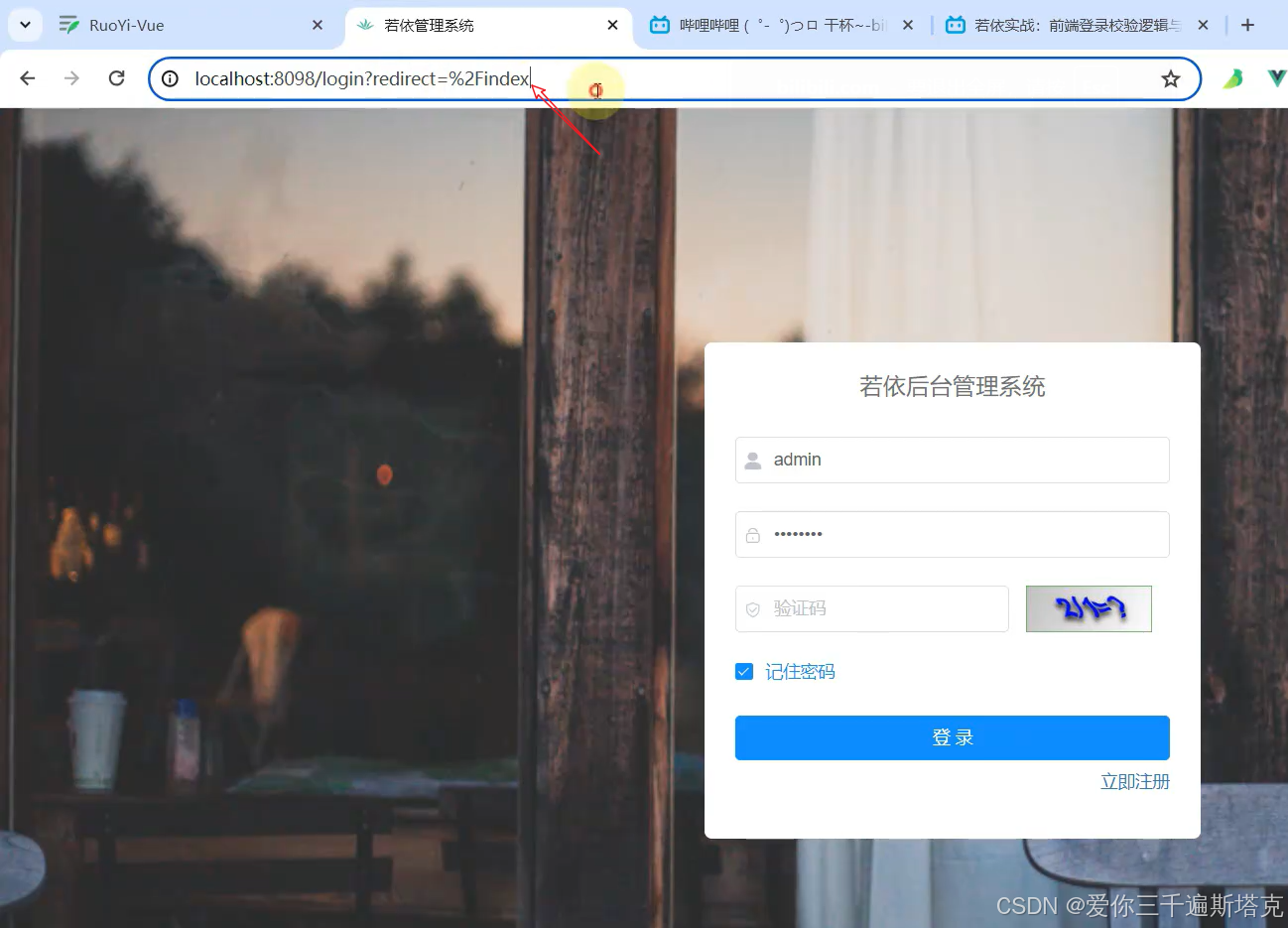Viewport: 1288px width, 928px height.
Task: Click the reload page icon
Action: tap(116, 78)
